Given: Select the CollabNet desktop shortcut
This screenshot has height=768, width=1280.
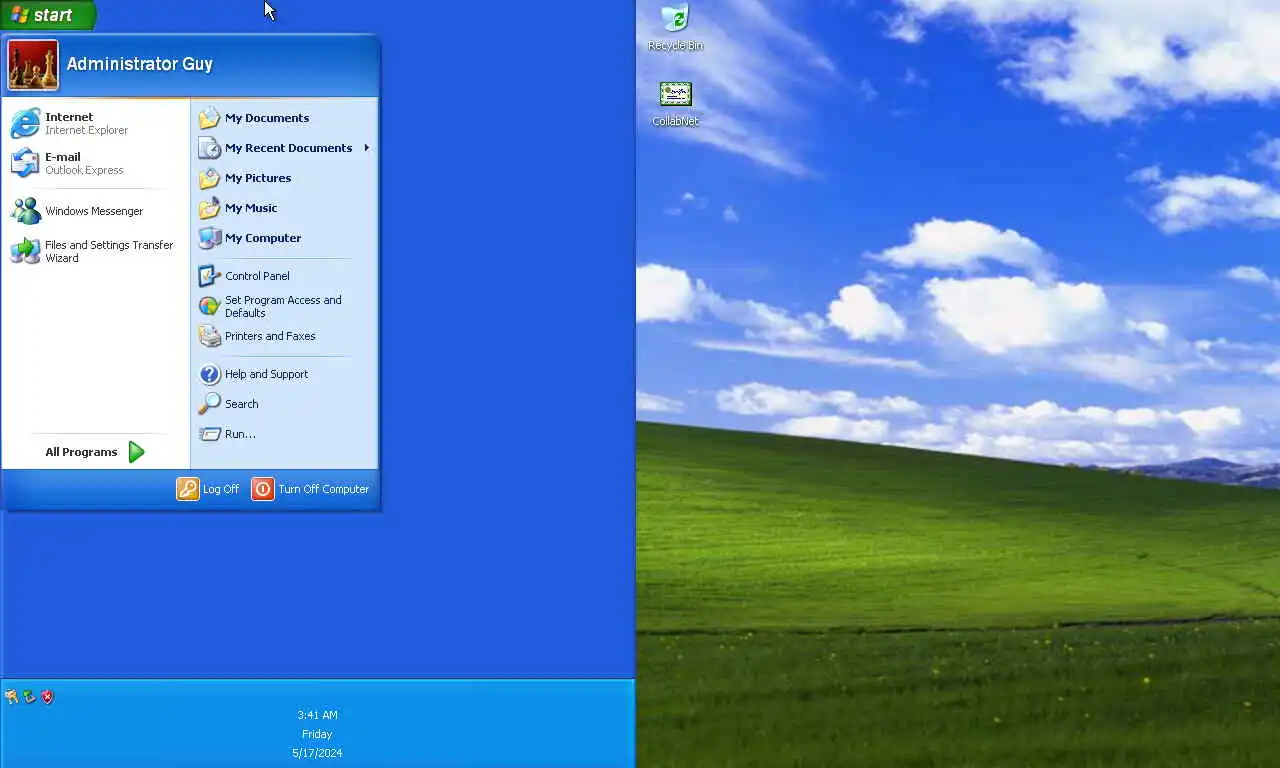Looking at the screenshot, I should click(676, 104).
